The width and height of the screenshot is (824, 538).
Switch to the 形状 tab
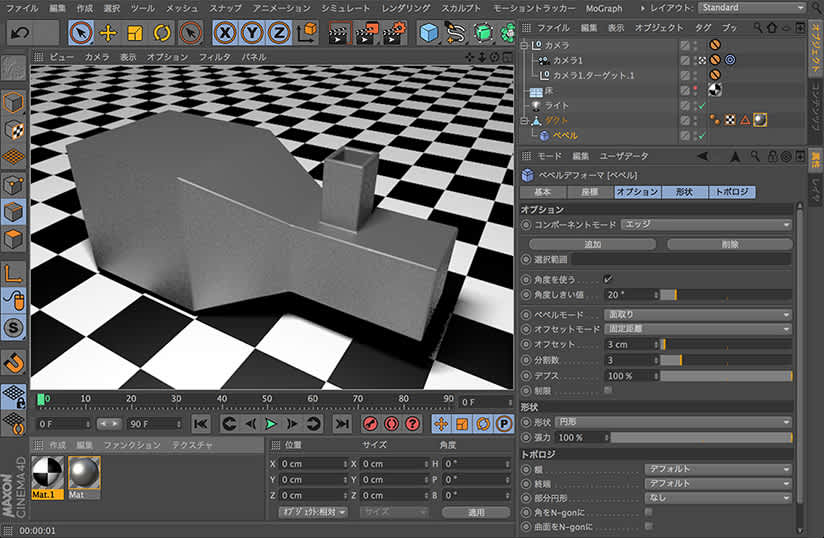(x=684, y=191)
